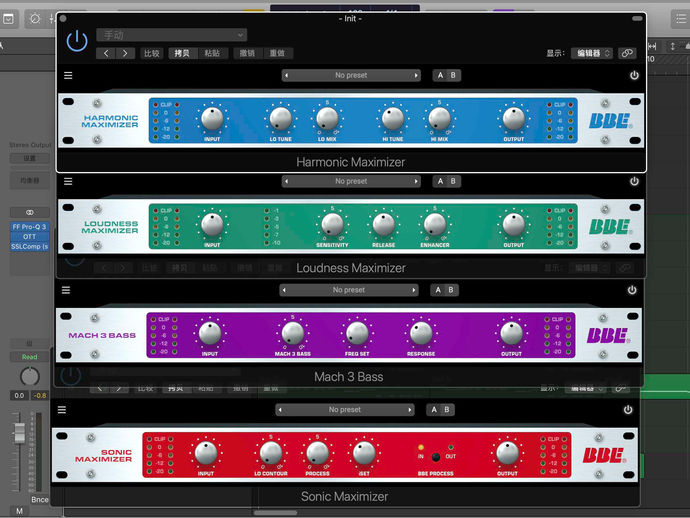
Task: Select SSLComp plugin slot
Action: coord(29,246)
